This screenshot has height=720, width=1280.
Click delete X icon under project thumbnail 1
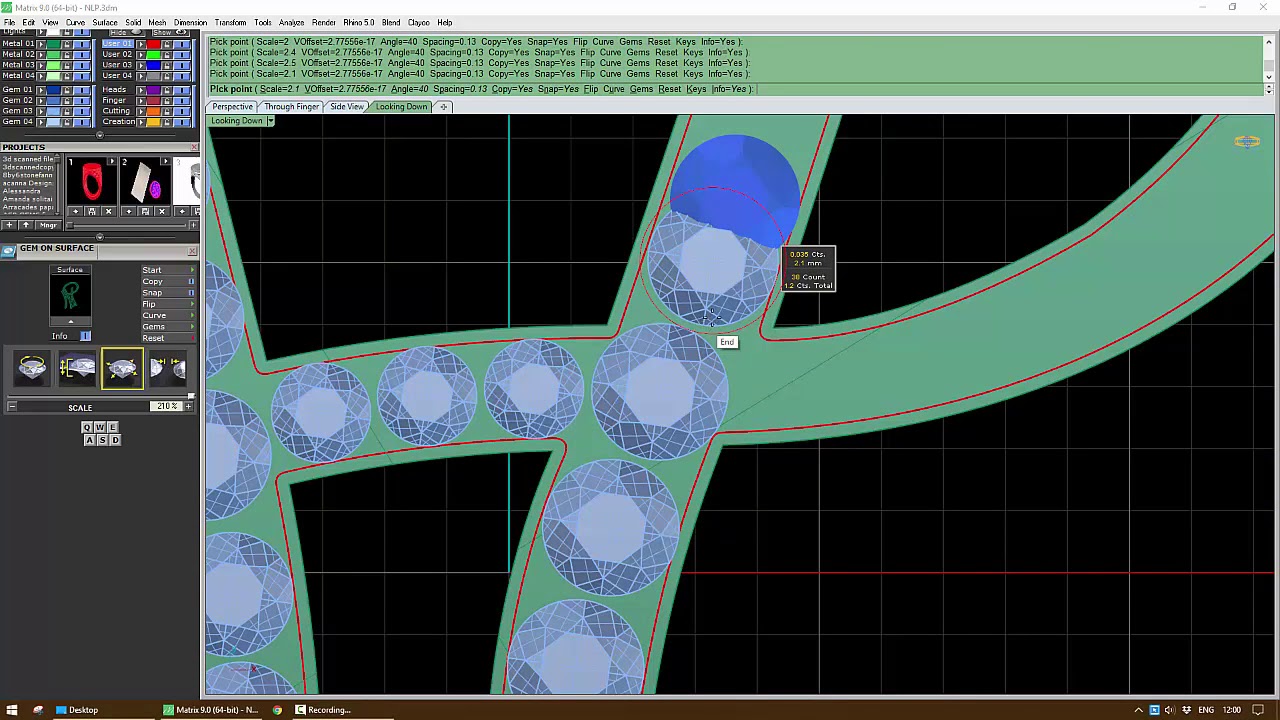108,211
